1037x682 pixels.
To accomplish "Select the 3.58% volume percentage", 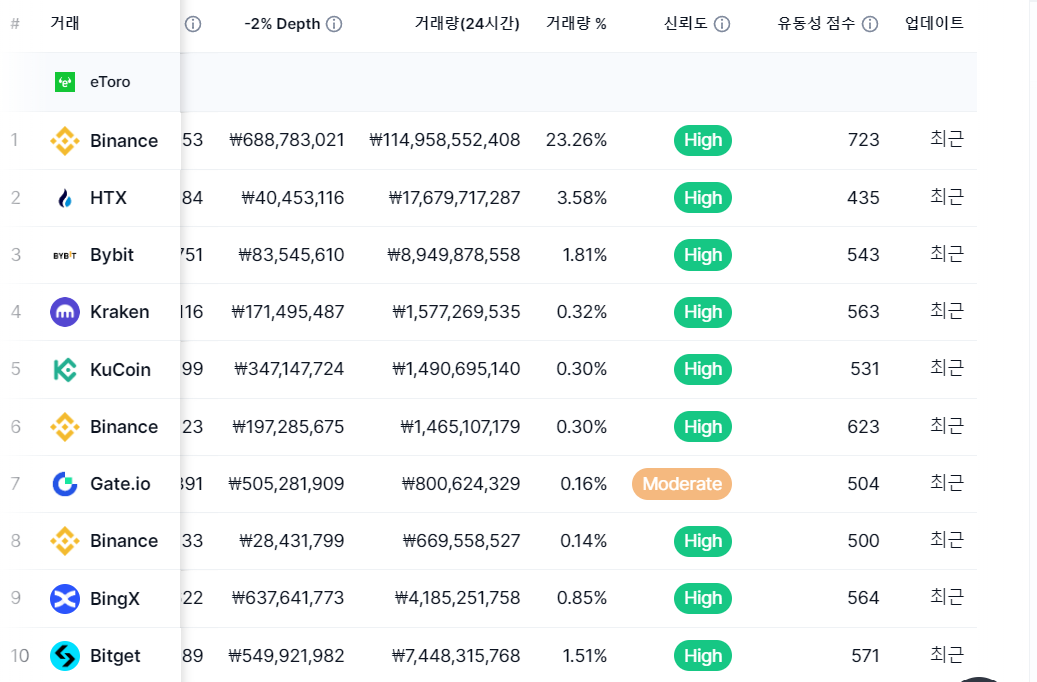I will coord(582,198).
